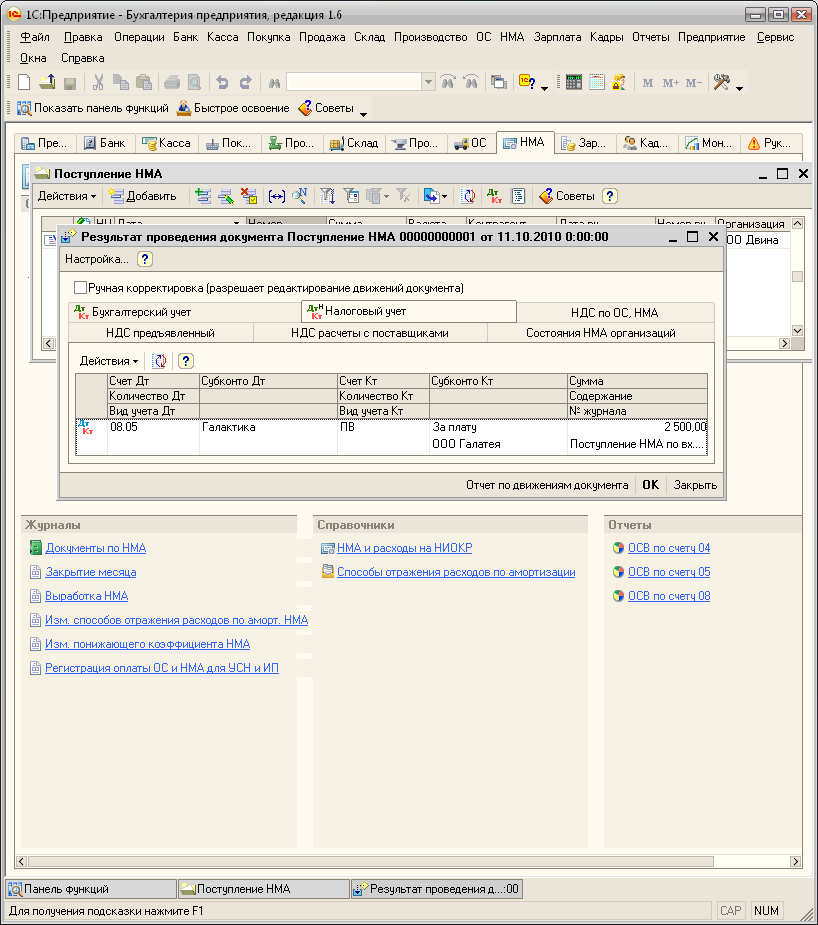
Task: Click Отчет по движениям документа button
Action: point(547,485)
